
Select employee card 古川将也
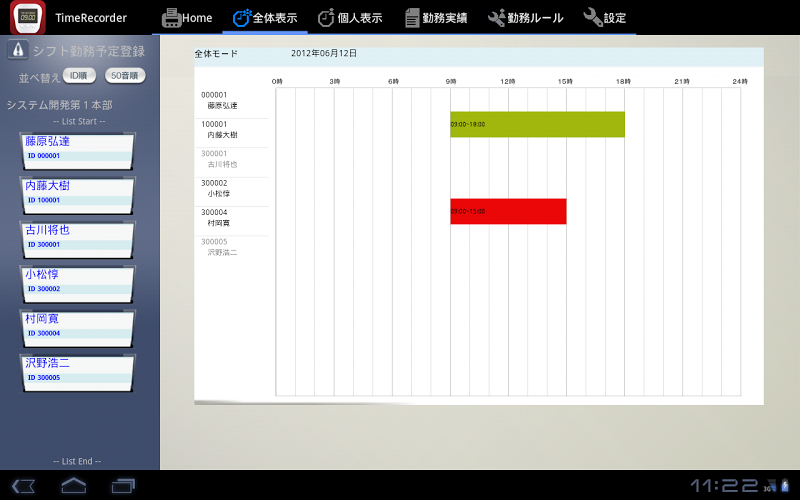[x=78, y=236]
